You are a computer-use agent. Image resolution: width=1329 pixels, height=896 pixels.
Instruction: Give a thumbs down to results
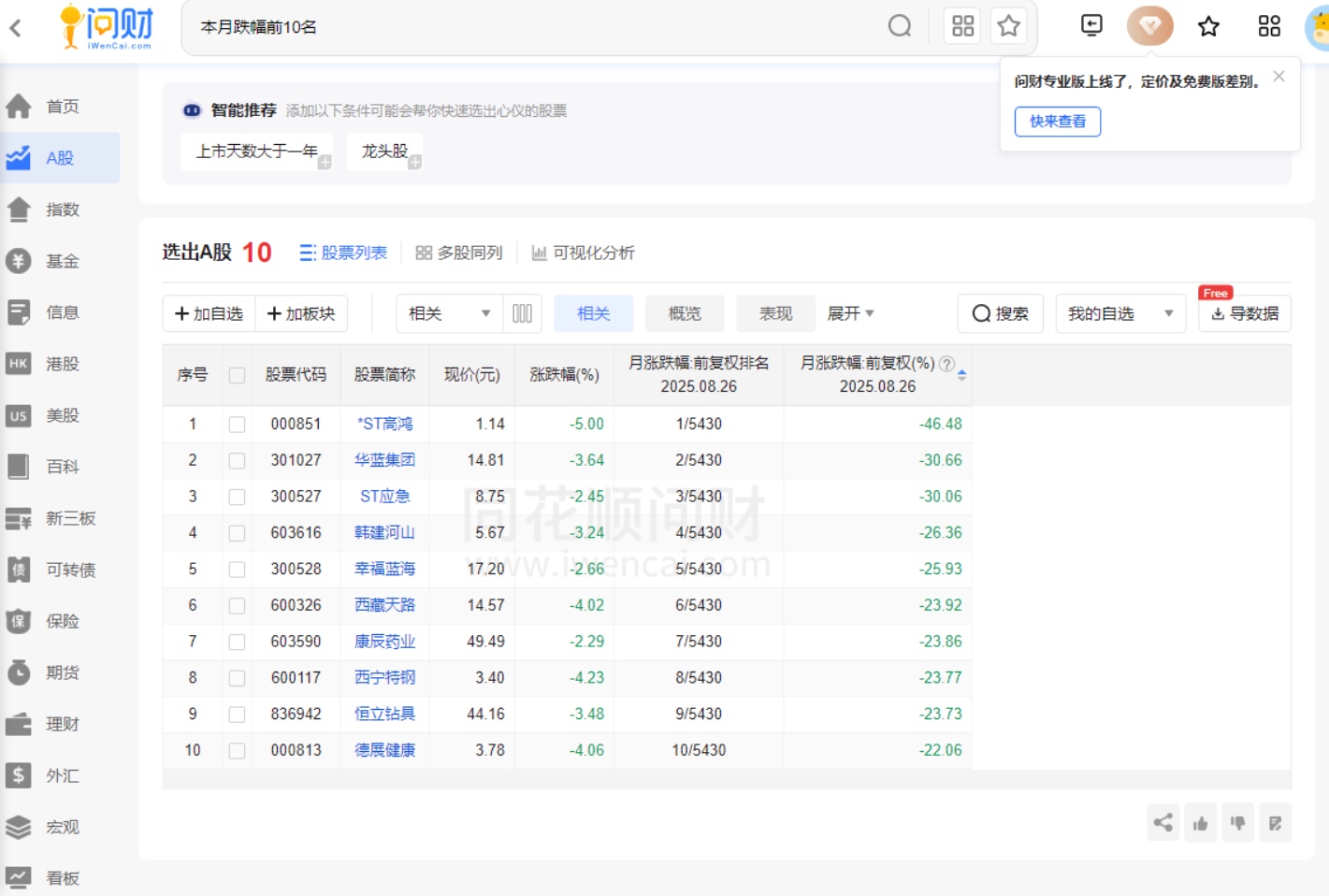1237,823
